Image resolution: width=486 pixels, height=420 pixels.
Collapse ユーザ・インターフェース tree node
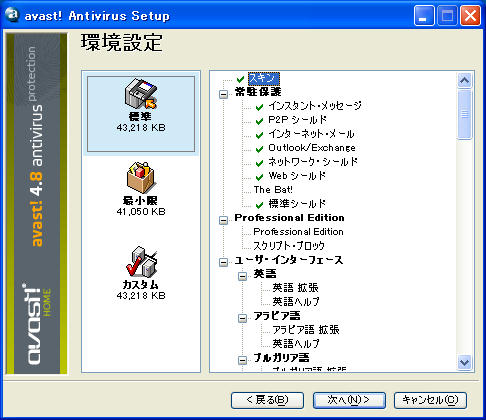223,262
